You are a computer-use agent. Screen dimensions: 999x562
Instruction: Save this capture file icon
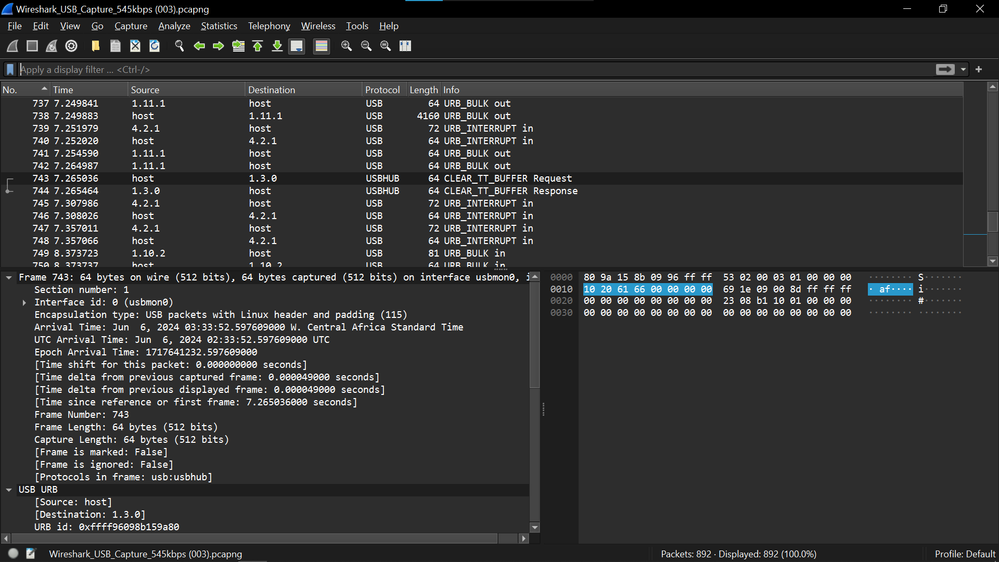115,46
